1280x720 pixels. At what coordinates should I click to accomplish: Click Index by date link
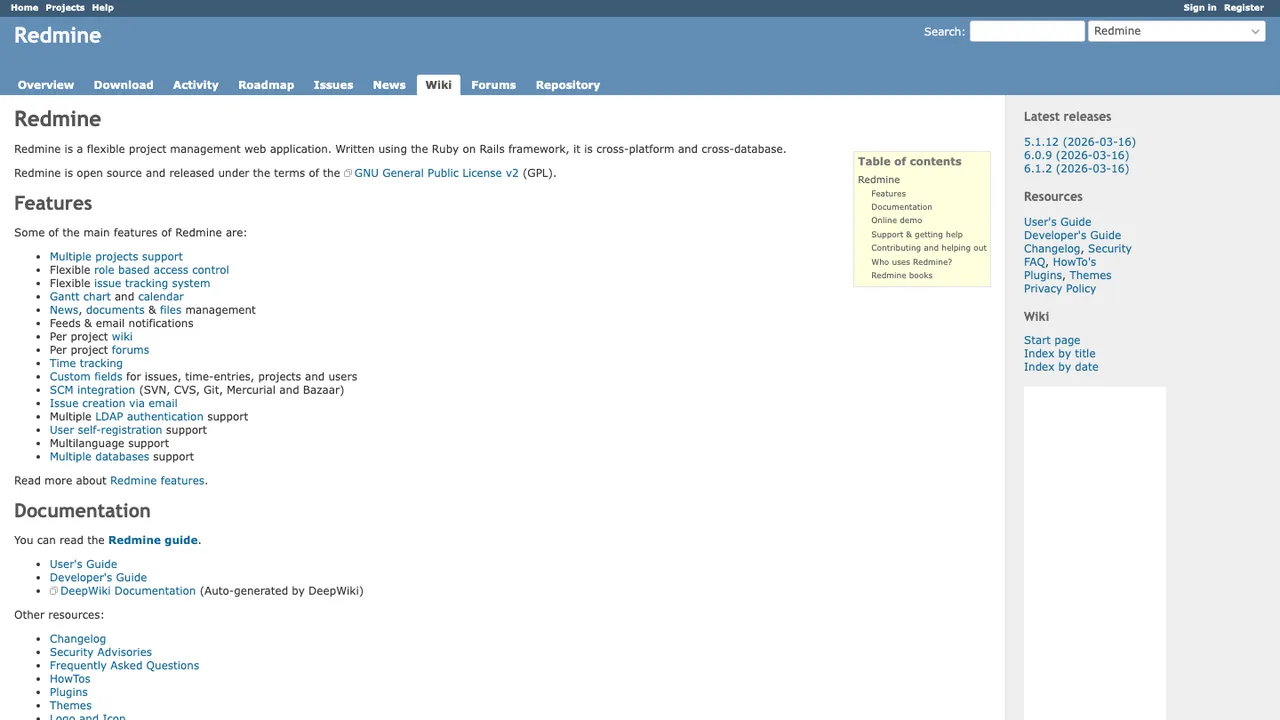tap(1061, 367)
